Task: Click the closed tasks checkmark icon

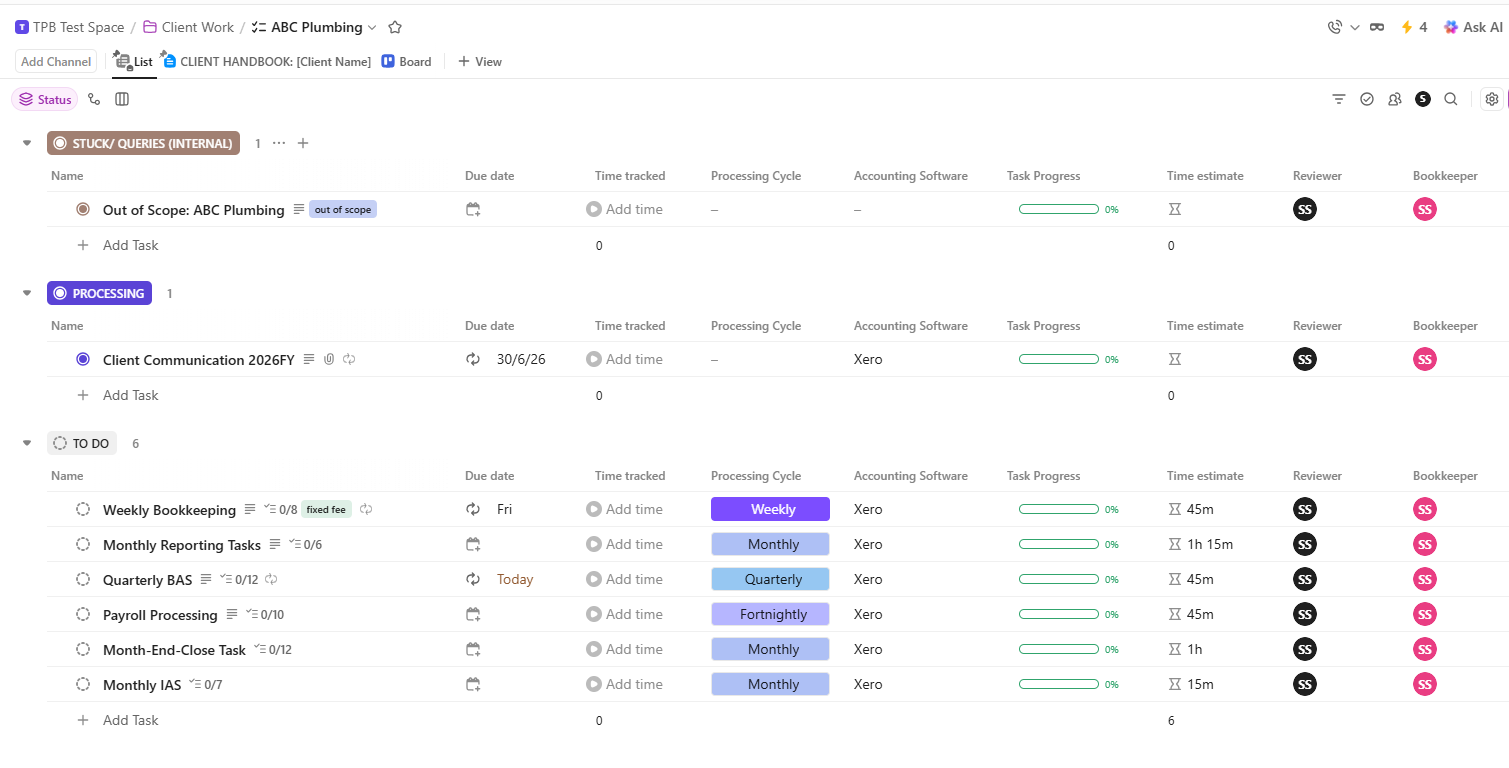Action: click(1366, 99)
